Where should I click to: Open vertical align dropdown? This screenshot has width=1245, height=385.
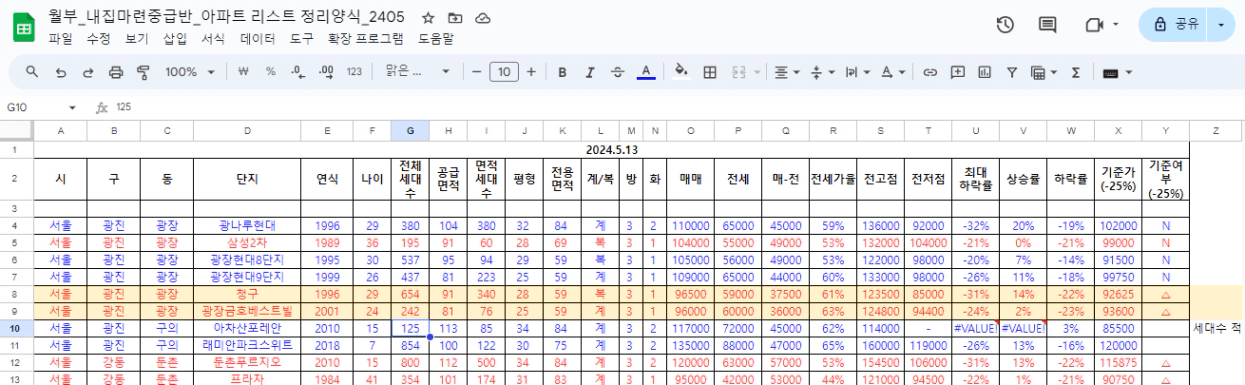click(x=822, y=72)
